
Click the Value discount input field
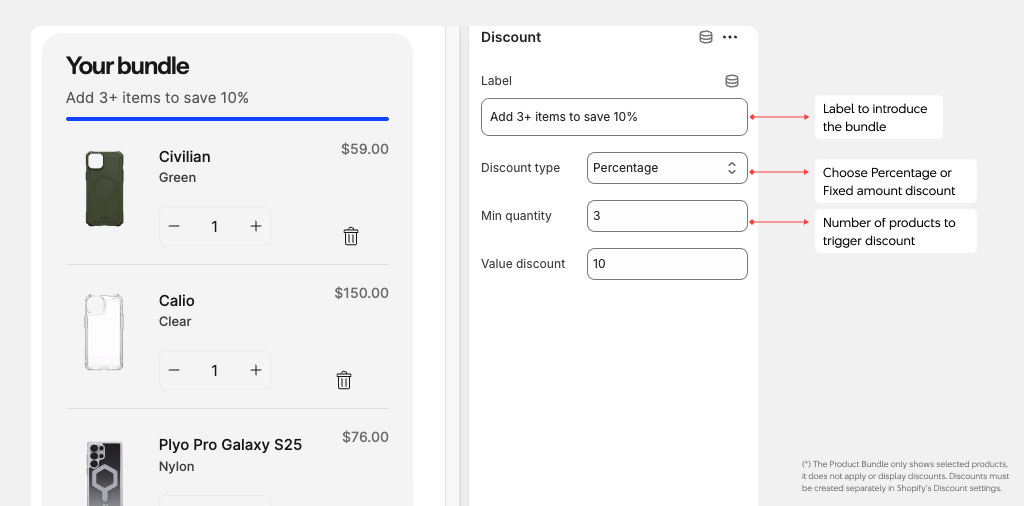[x=666, y=264]
